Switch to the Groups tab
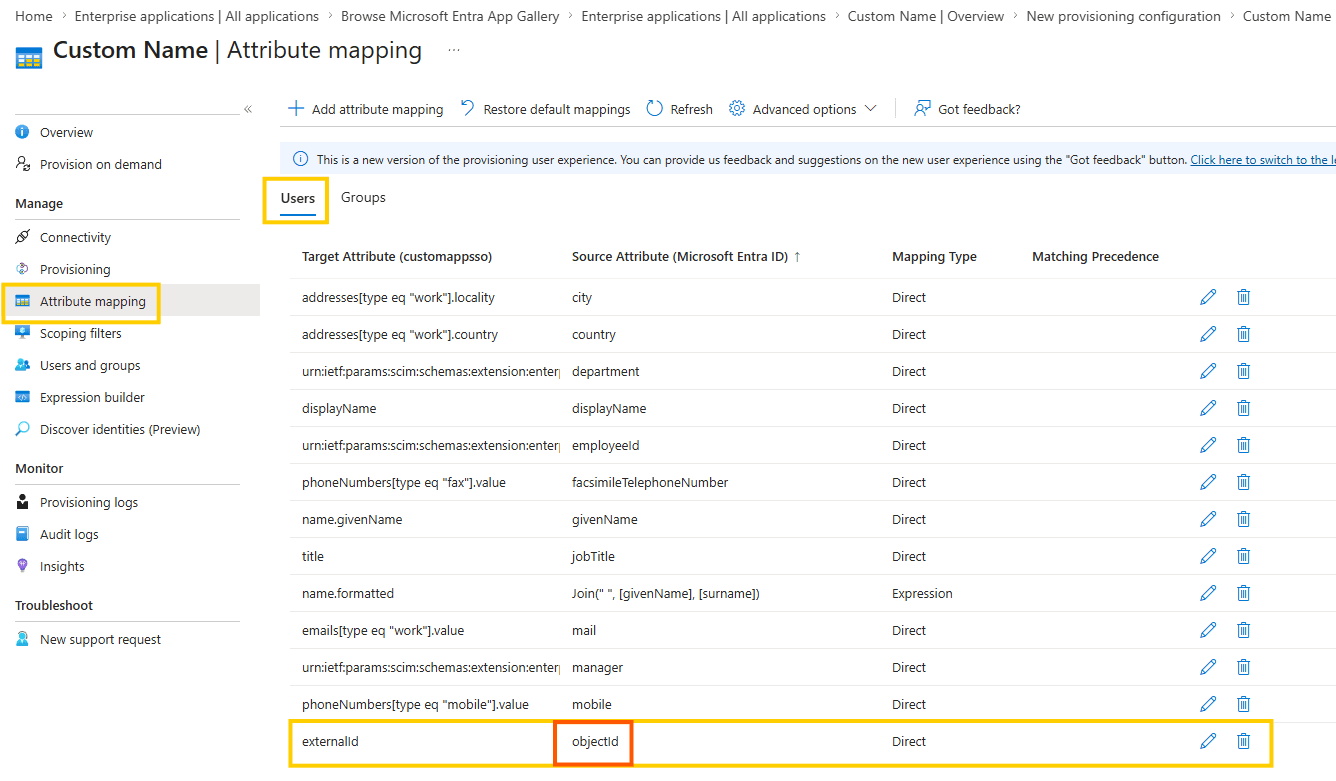The image size is (1336, 781). click(x=363, y=197)
